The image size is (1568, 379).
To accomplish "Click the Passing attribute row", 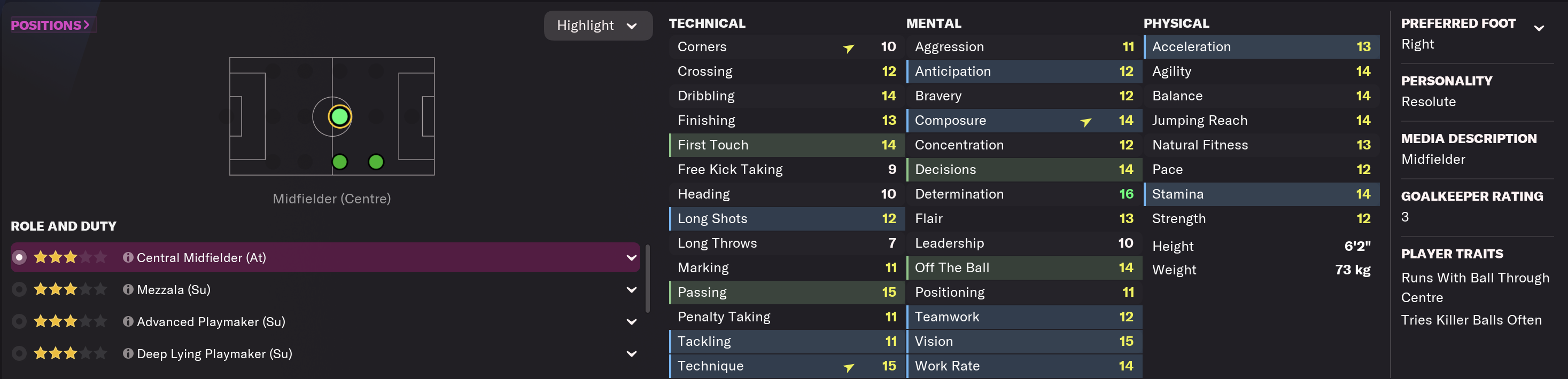I will tap(786, 293).
